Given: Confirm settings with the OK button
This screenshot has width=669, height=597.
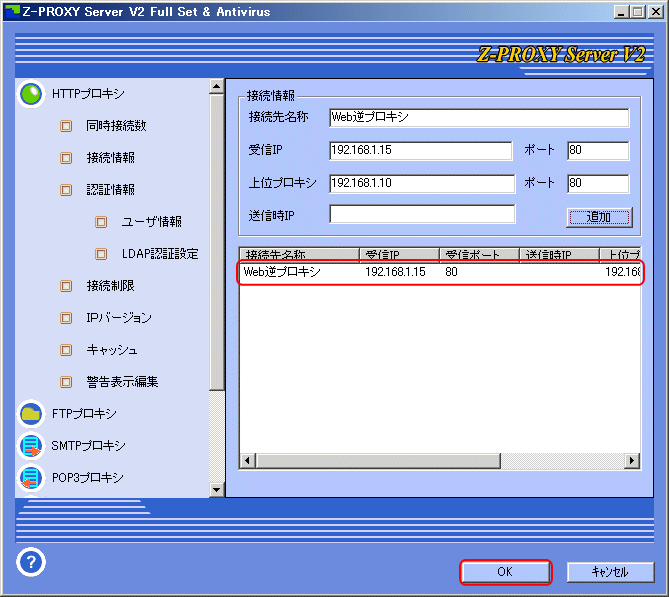Looking at the screenshot, I should [x=505, y=572].
